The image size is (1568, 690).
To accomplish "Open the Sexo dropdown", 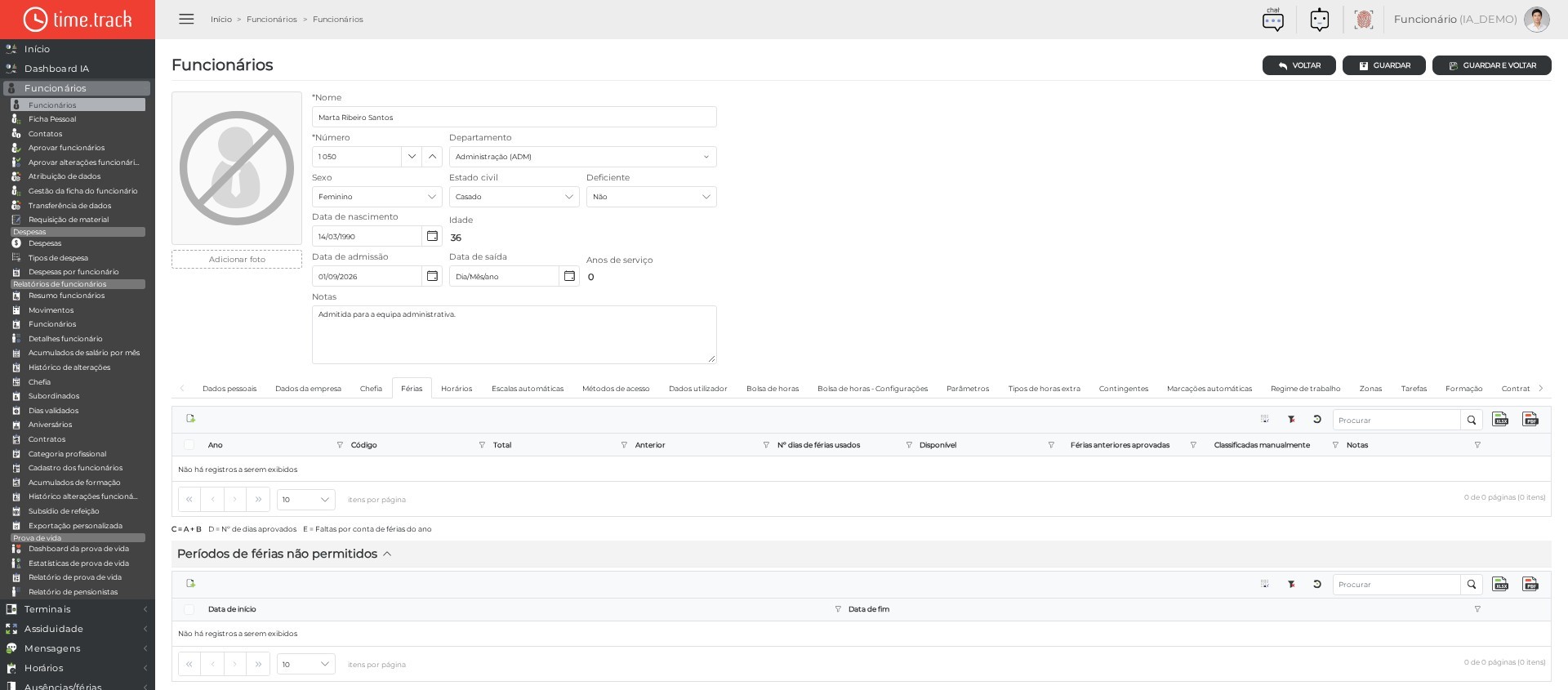I will [377, 197].
